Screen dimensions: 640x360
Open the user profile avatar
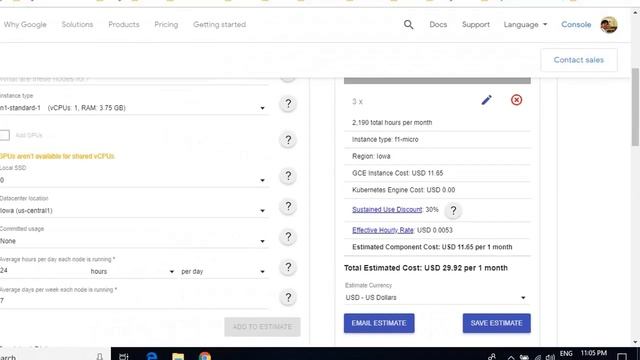(609, 25)
